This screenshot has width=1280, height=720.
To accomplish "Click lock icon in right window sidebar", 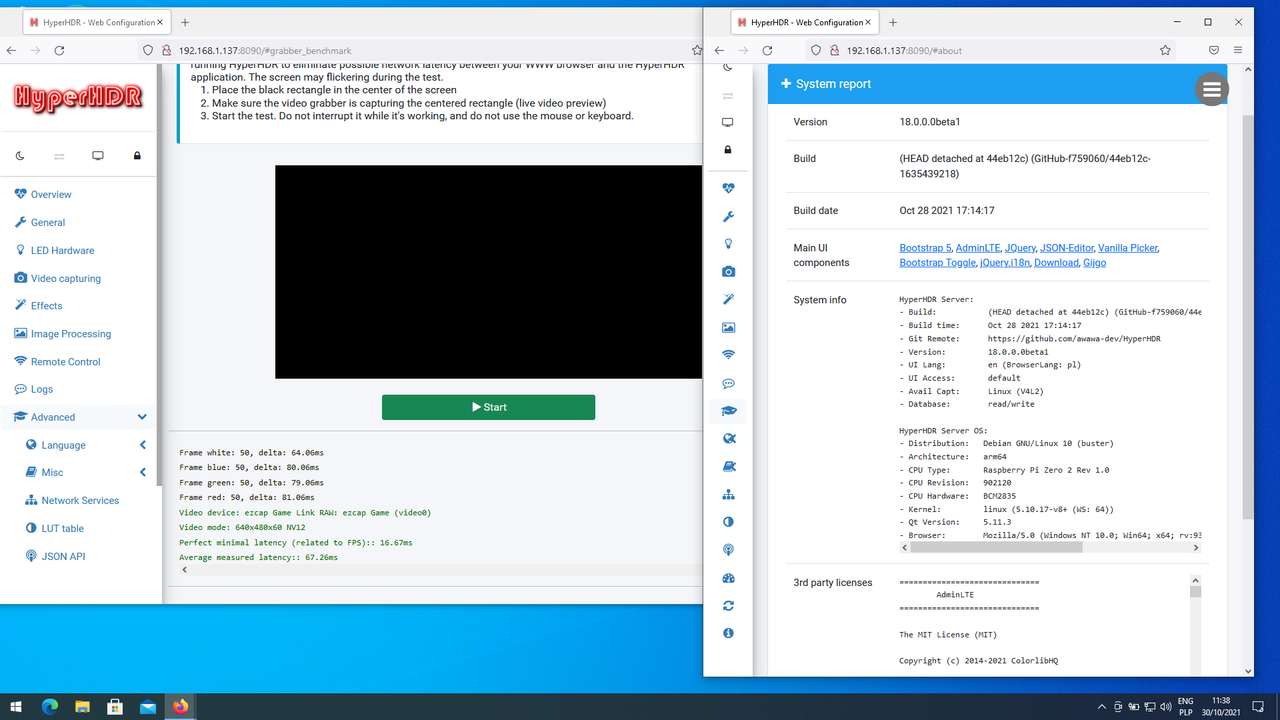I will 728,150.
